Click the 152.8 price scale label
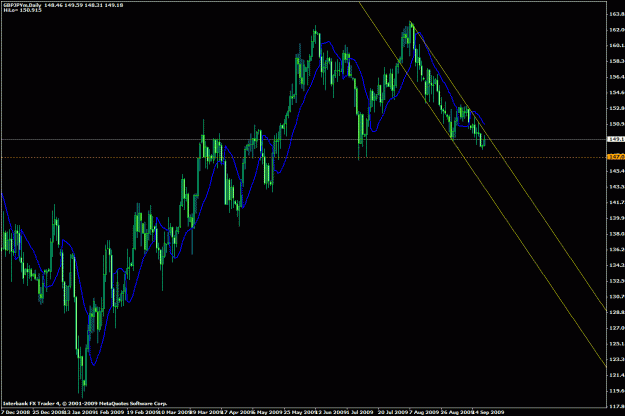This screenshot has height=416, width=625. pyautogui.click(x=617, y=108)
